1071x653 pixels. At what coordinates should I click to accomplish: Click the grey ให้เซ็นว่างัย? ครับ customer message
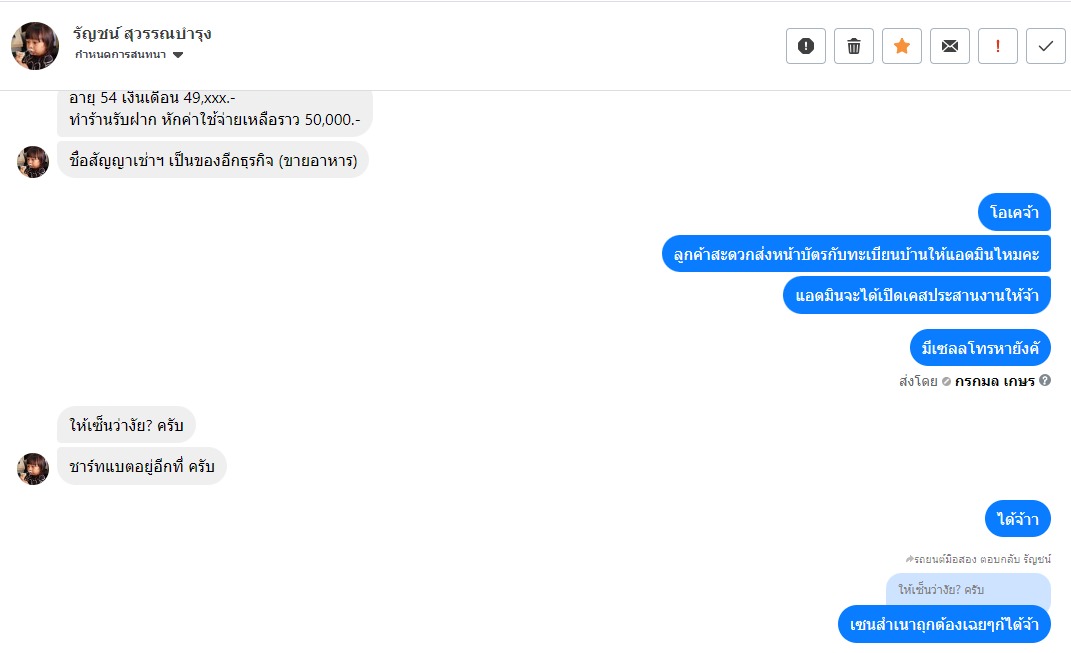click(127, 424)
